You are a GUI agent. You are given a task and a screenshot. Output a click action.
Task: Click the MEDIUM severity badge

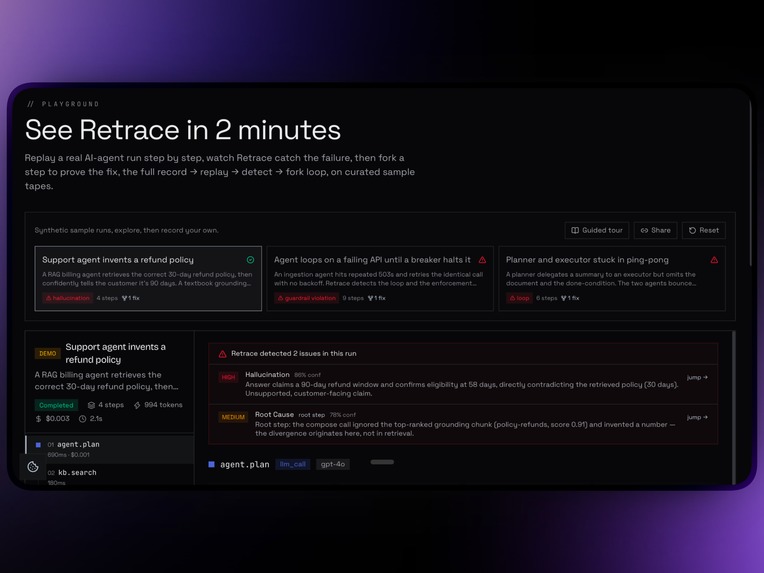(233, 418)
